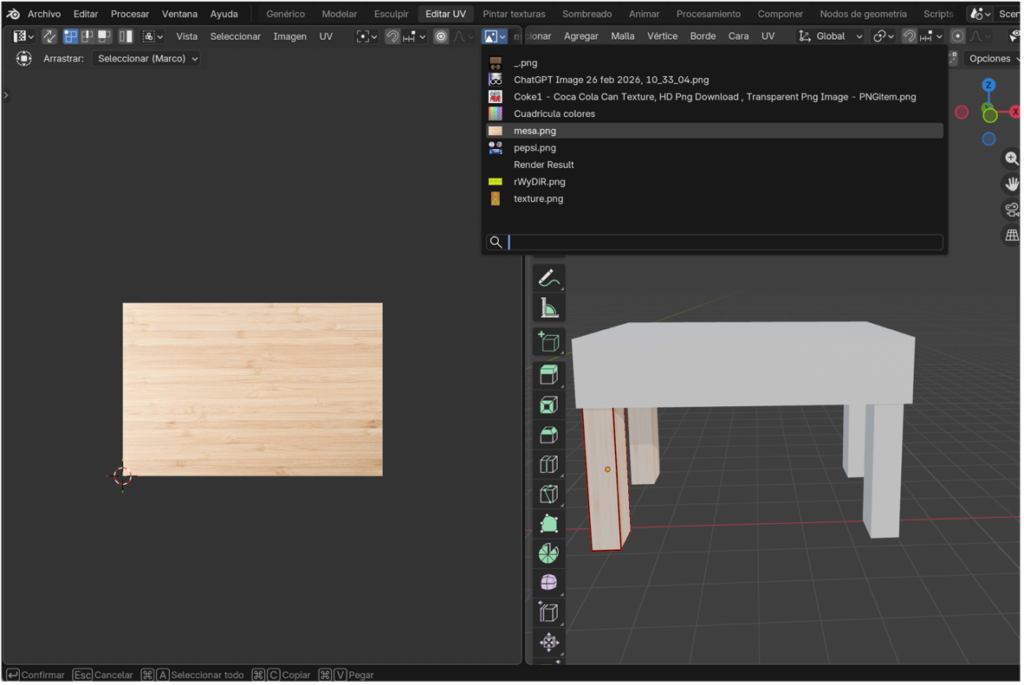Select the Knife tool

(x=549, y=493)
